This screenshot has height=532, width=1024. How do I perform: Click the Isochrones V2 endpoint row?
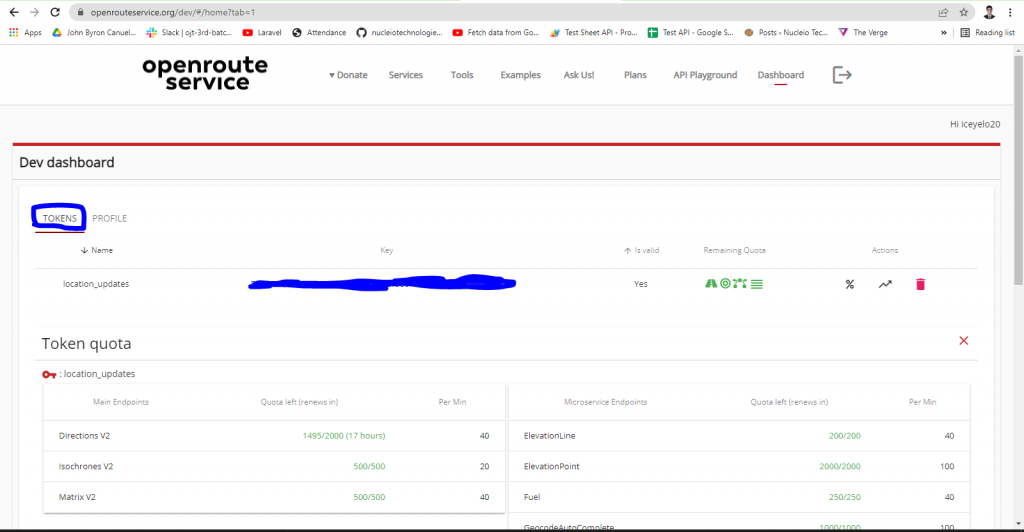[274, 466]
